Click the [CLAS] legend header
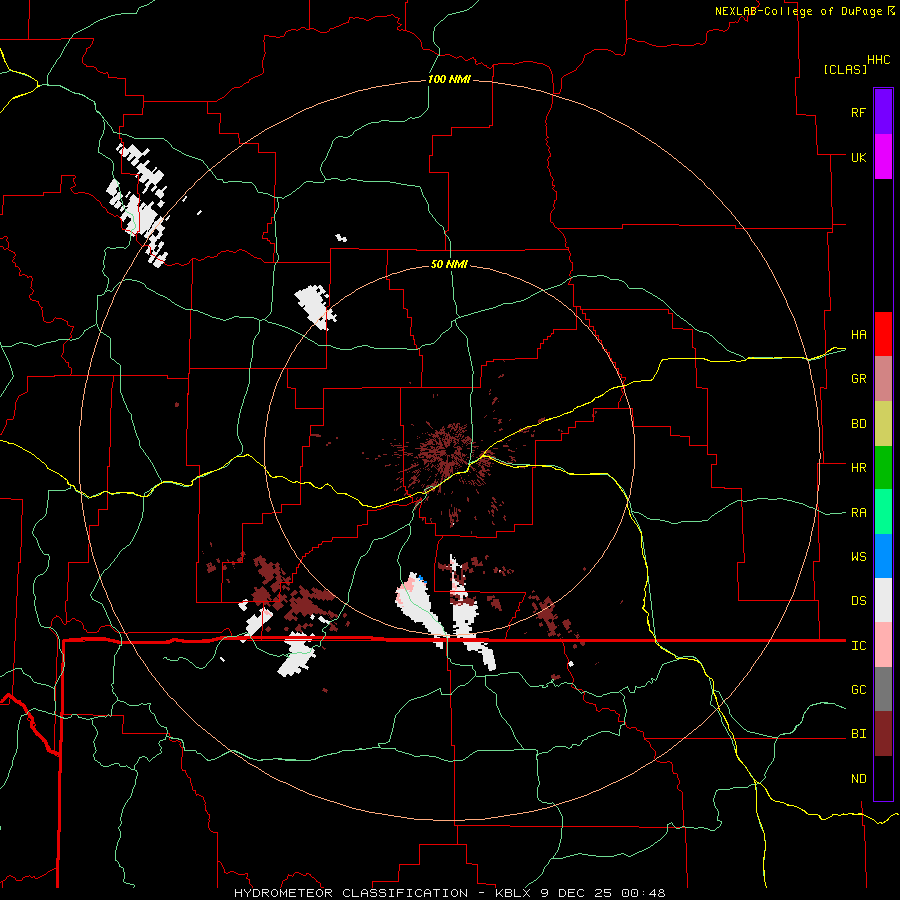 pos(845,69)
